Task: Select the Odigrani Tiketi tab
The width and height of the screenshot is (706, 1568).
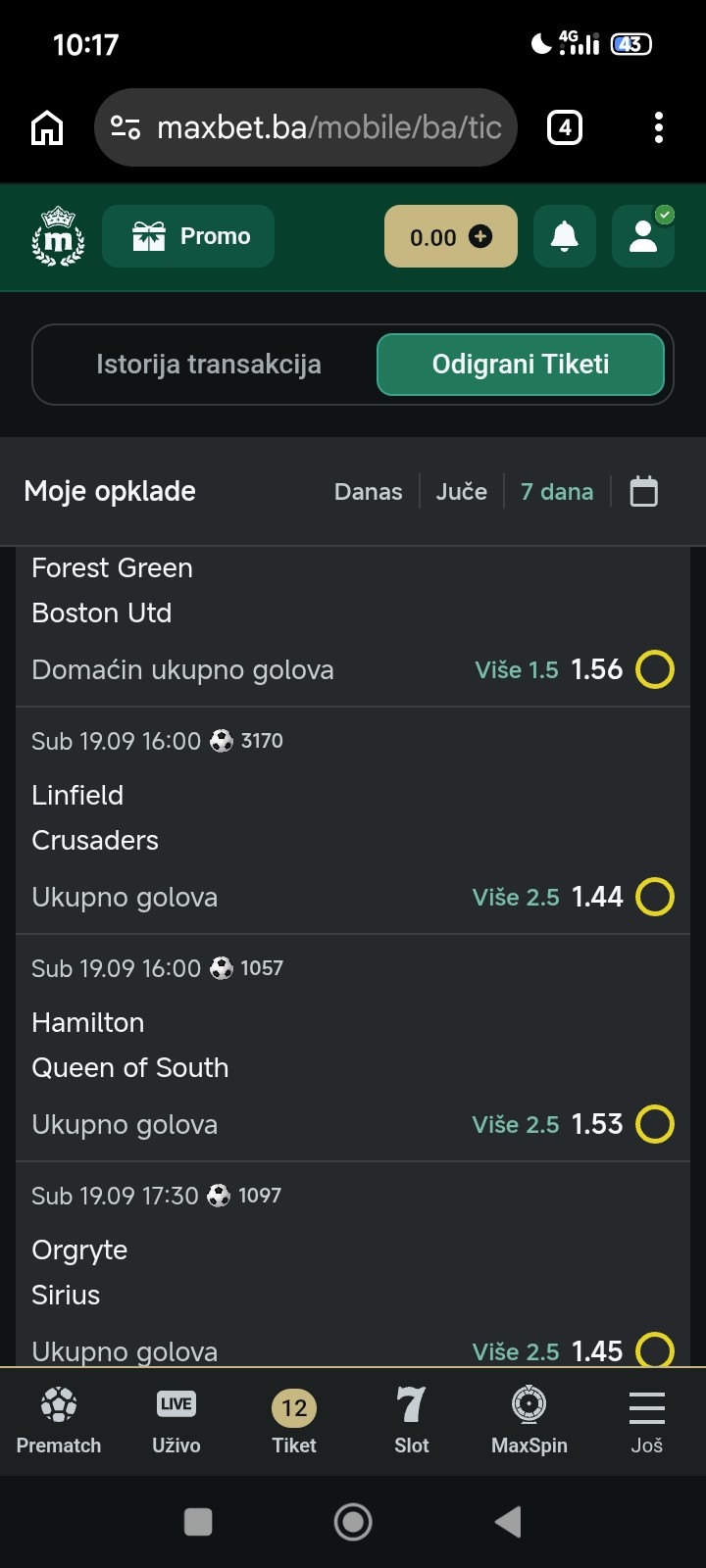Action: coord(521,365)
